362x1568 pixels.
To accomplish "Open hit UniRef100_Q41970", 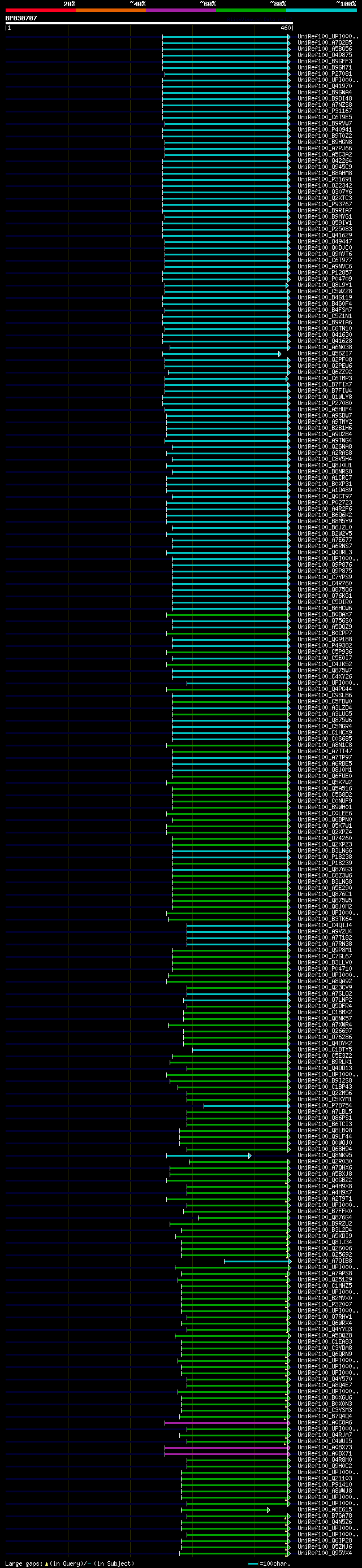I will tap(324, 86).
